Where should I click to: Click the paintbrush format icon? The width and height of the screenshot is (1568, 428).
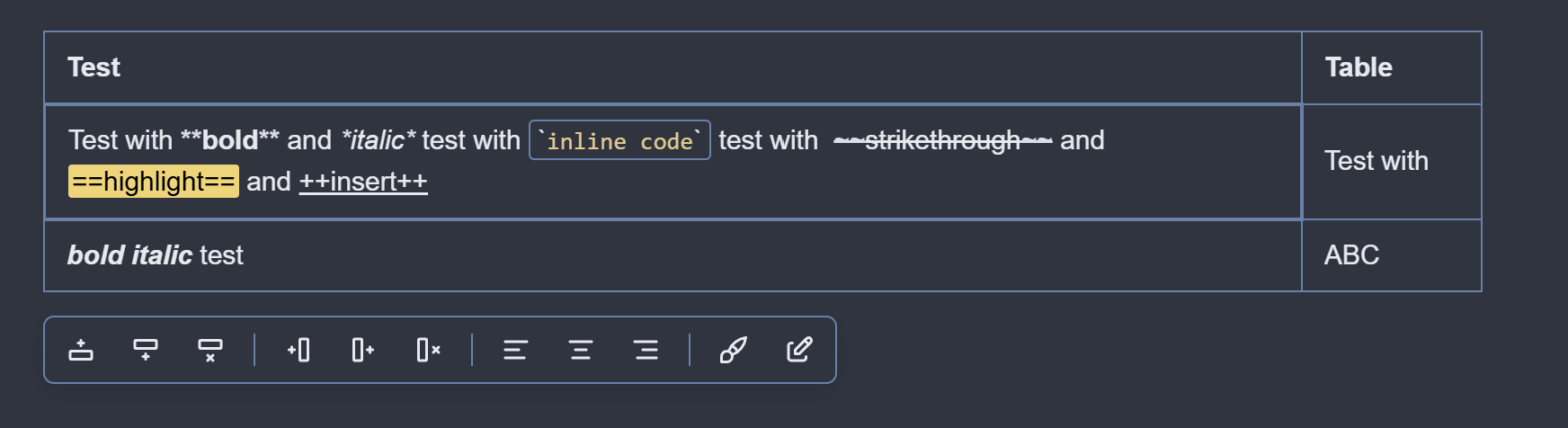[x=733, y=350]
